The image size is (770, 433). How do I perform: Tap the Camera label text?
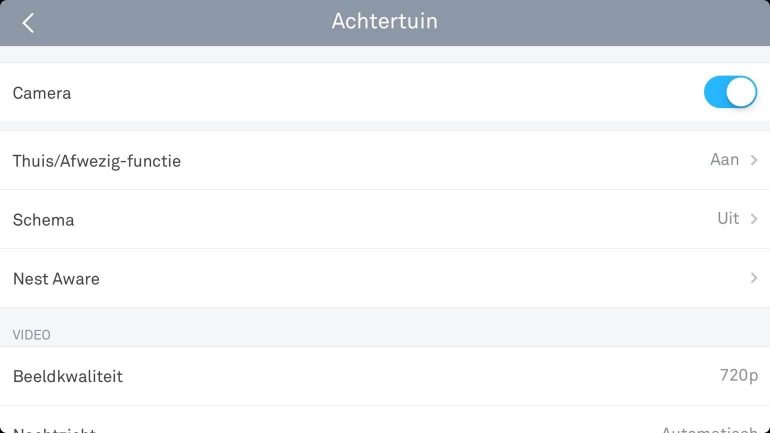(42, 93)
